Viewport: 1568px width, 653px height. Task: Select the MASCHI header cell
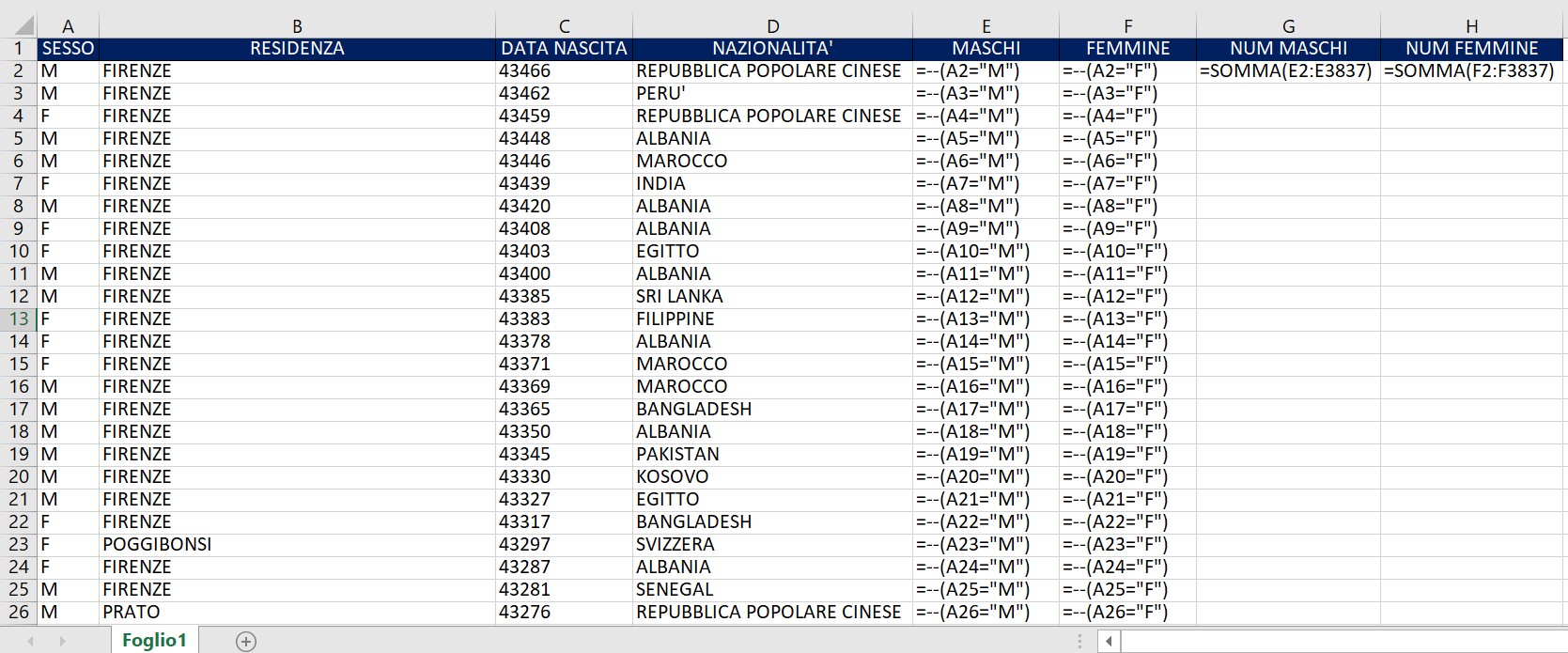[986, 49]
